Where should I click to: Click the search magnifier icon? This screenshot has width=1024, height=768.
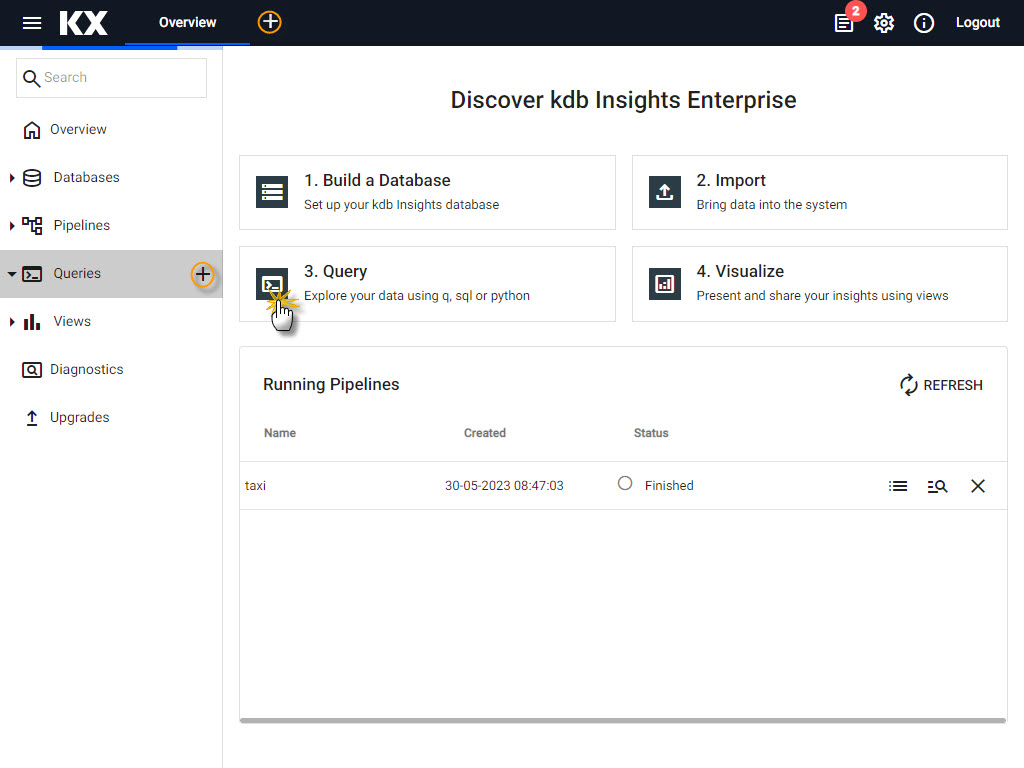point(31,78)
